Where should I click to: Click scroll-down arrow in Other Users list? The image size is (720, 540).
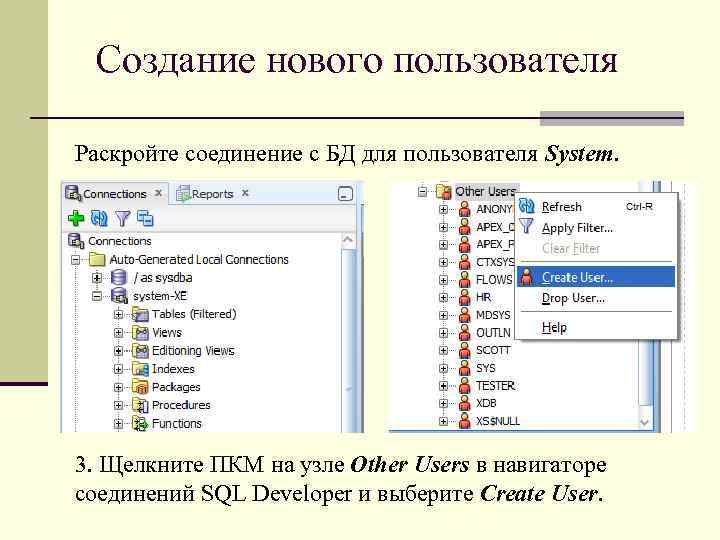tap(645, 422)
